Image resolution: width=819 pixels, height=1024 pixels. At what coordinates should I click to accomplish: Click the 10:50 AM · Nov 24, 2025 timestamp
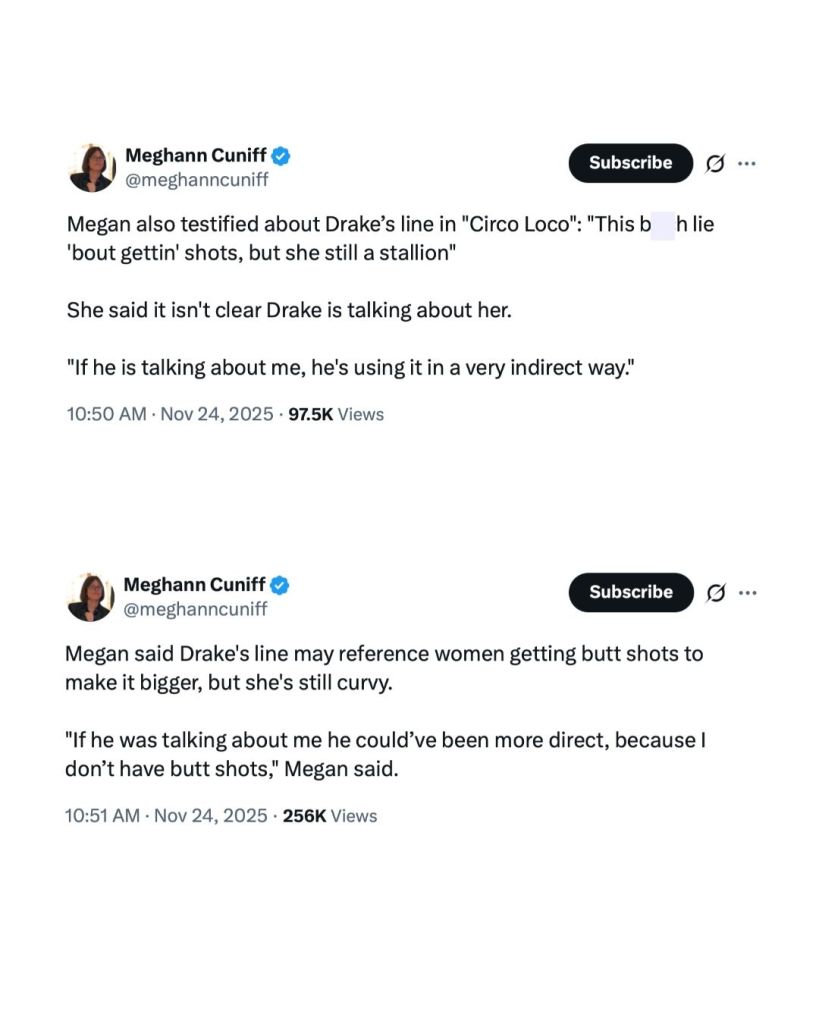click(170, 414)
